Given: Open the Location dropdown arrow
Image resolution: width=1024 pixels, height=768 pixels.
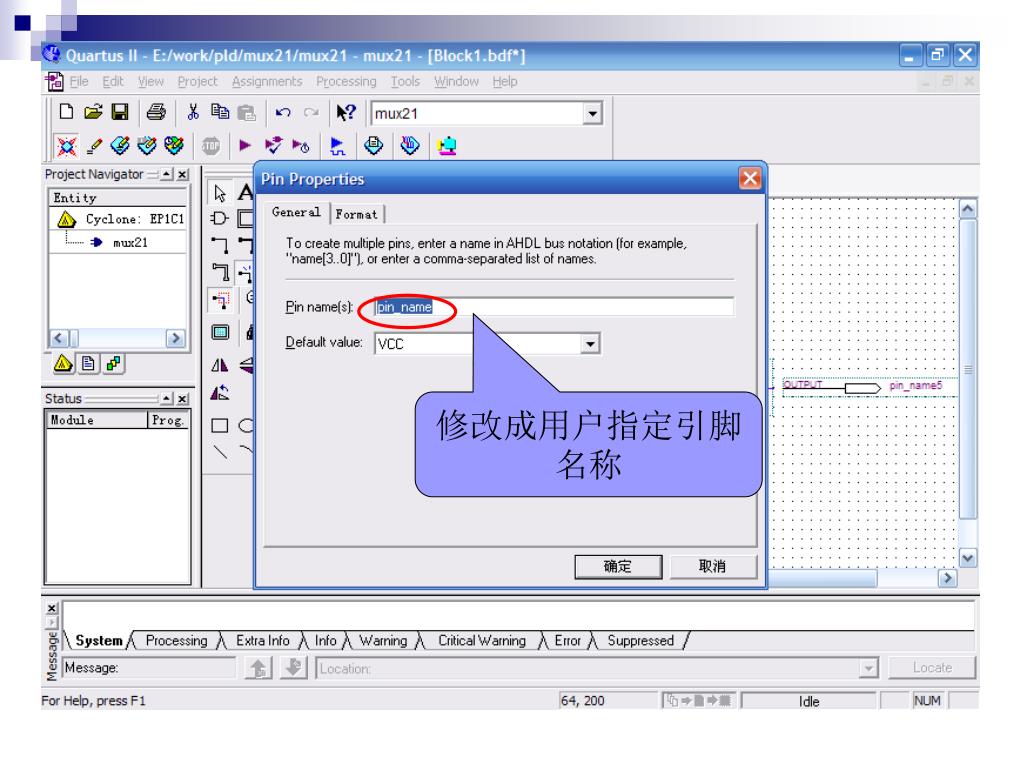Looking at the screenshot, I should [867, 668].
